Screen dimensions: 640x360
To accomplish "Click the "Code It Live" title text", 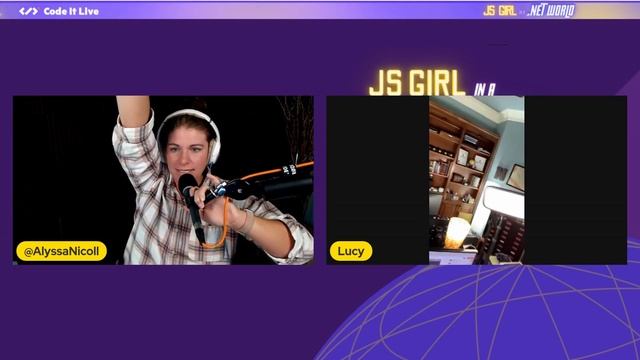I will point(71,11).
